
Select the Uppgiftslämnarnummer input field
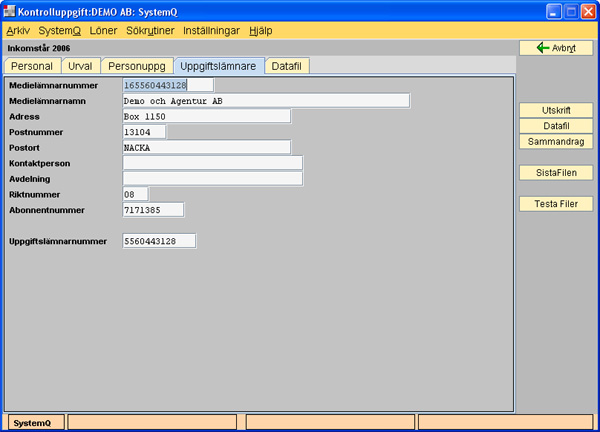click(x=158, y=241)
